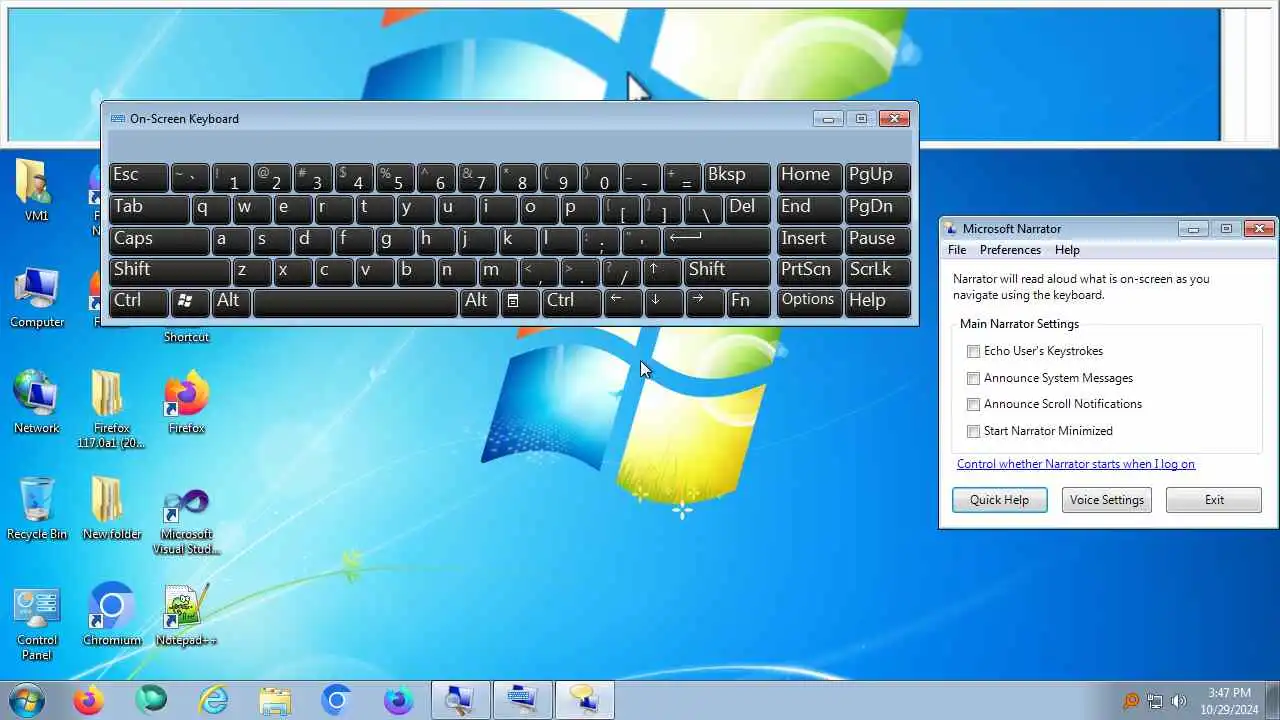Click the context menu key on On-Screen Keyboard
The height and width of the screenshot is (720, 1280).
click(520, 302)
